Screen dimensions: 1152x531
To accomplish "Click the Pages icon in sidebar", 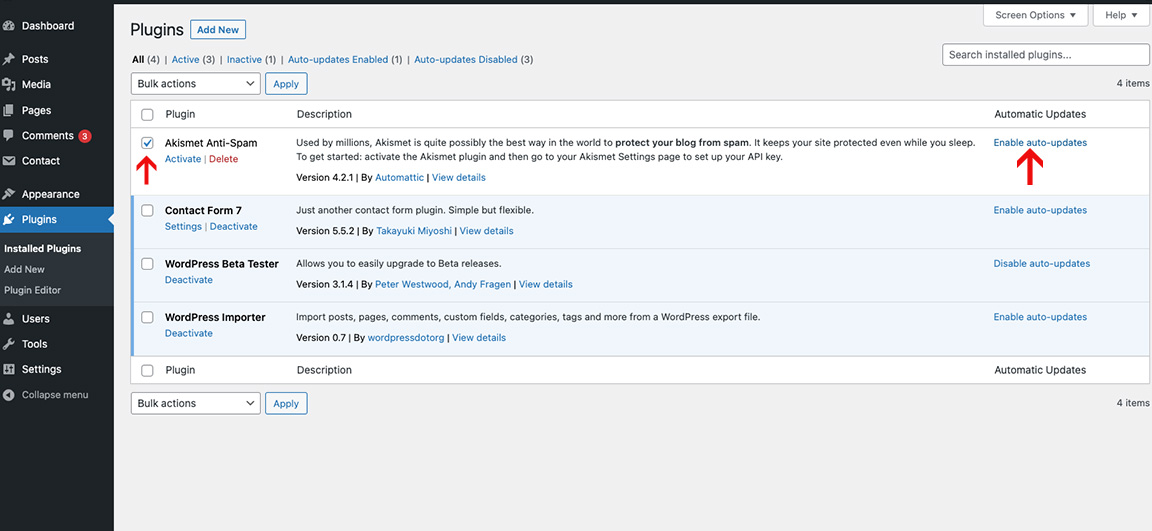I will pyautogui.click(x=9, y=110).
